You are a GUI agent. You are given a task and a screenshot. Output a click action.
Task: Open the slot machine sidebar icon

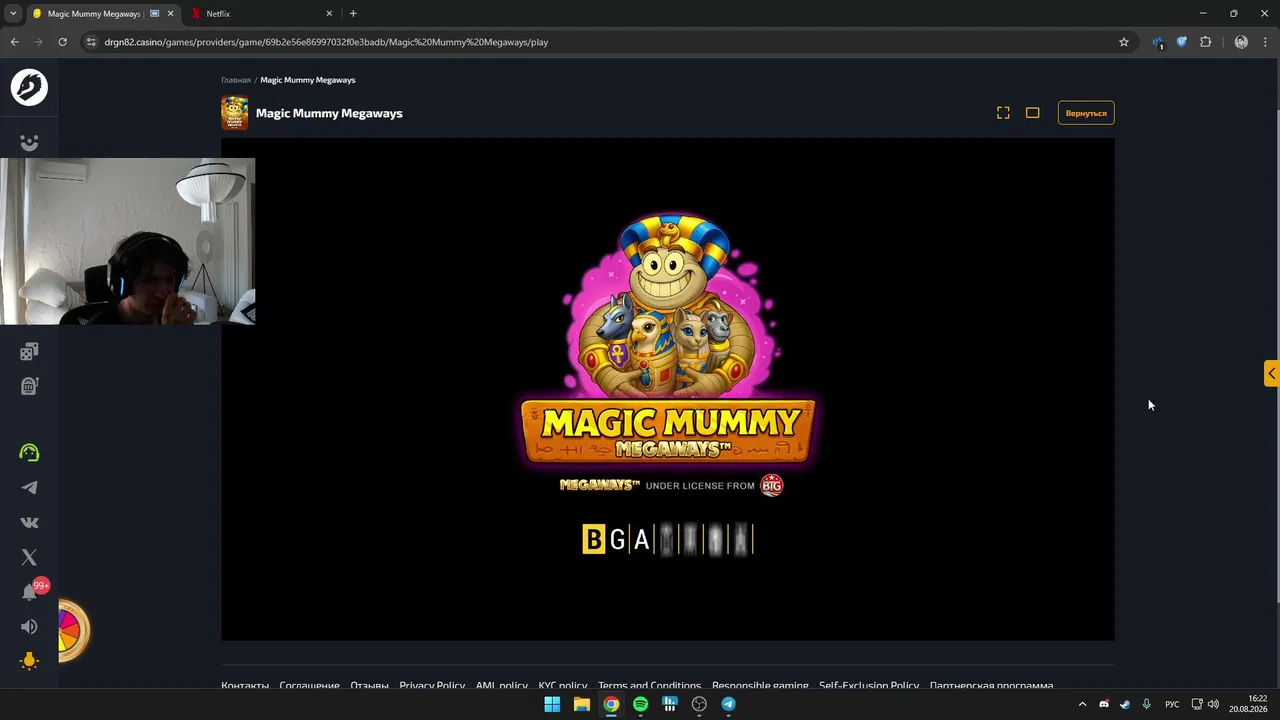pos(29,386)
